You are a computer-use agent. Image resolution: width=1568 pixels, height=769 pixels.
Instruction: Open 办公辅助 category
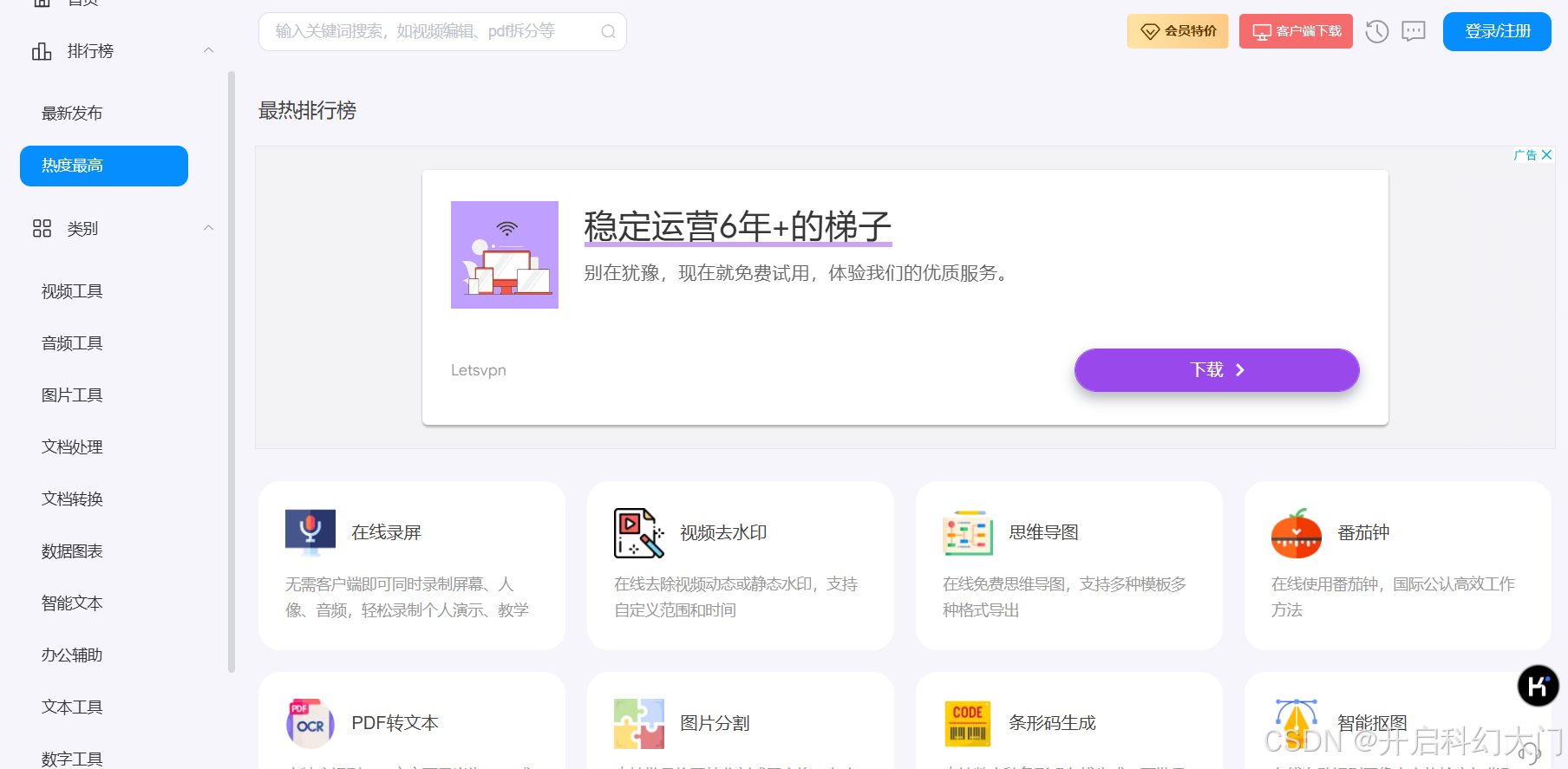pos(72,655)
